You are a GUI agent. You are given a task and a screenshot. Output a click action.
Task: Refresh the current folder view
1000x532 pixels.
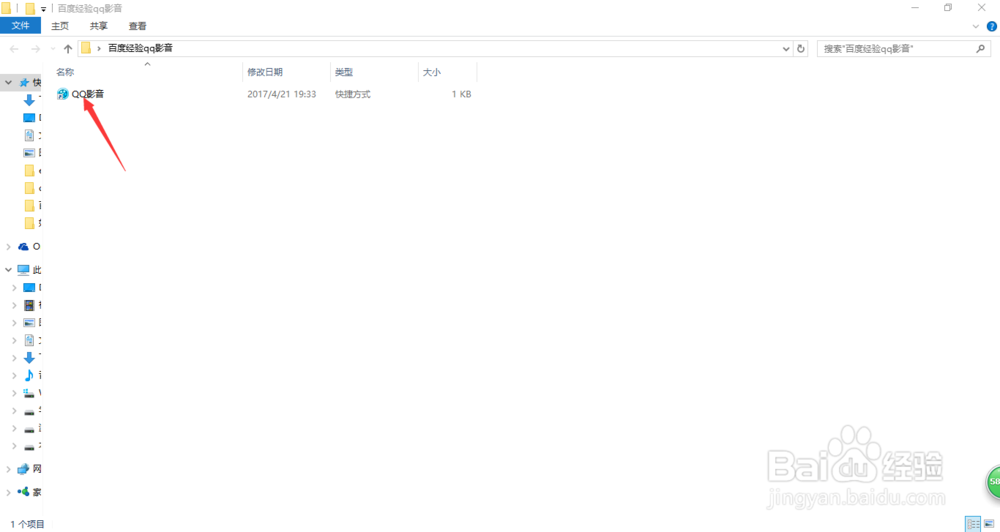(801, 48)
